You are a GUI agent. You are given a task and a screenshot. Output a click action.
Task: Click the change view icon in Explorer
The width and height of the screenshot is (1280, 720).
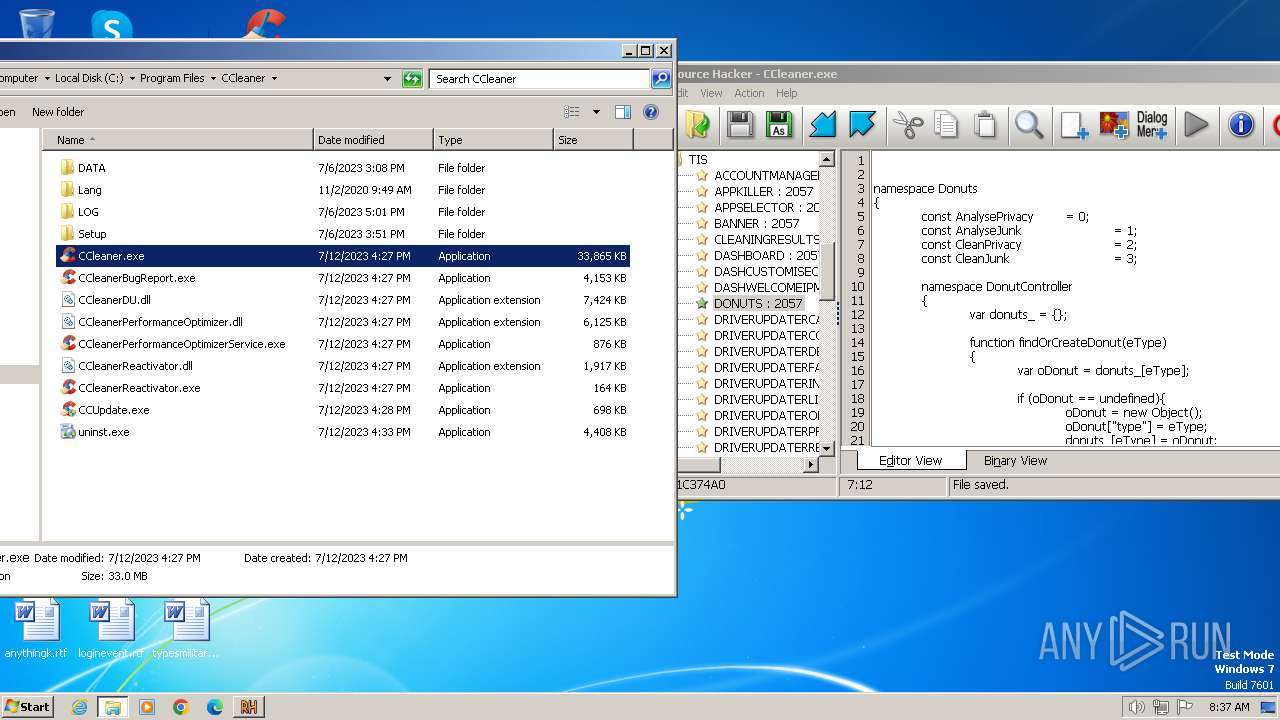tap(572, 112)
